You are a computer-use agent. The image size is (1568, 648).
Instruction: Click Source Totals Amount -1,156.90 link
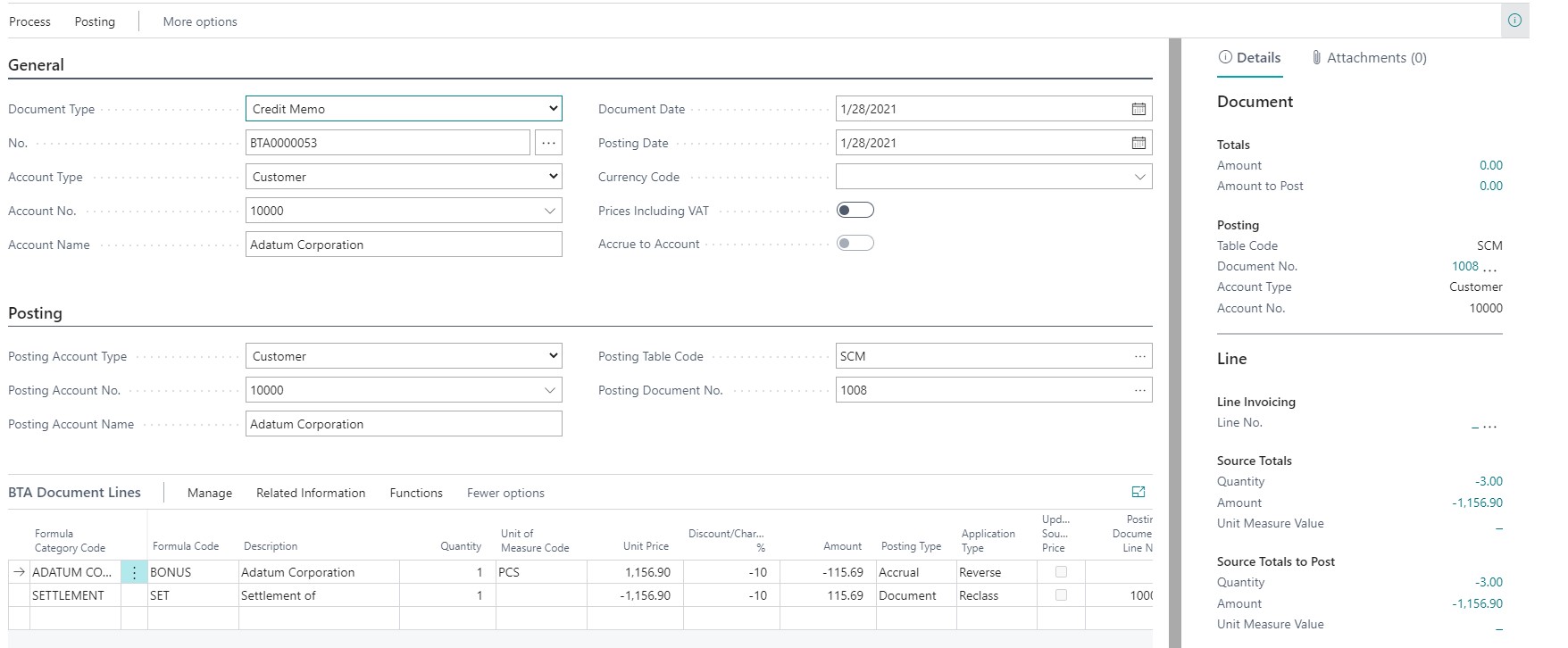coord(1477,503)
